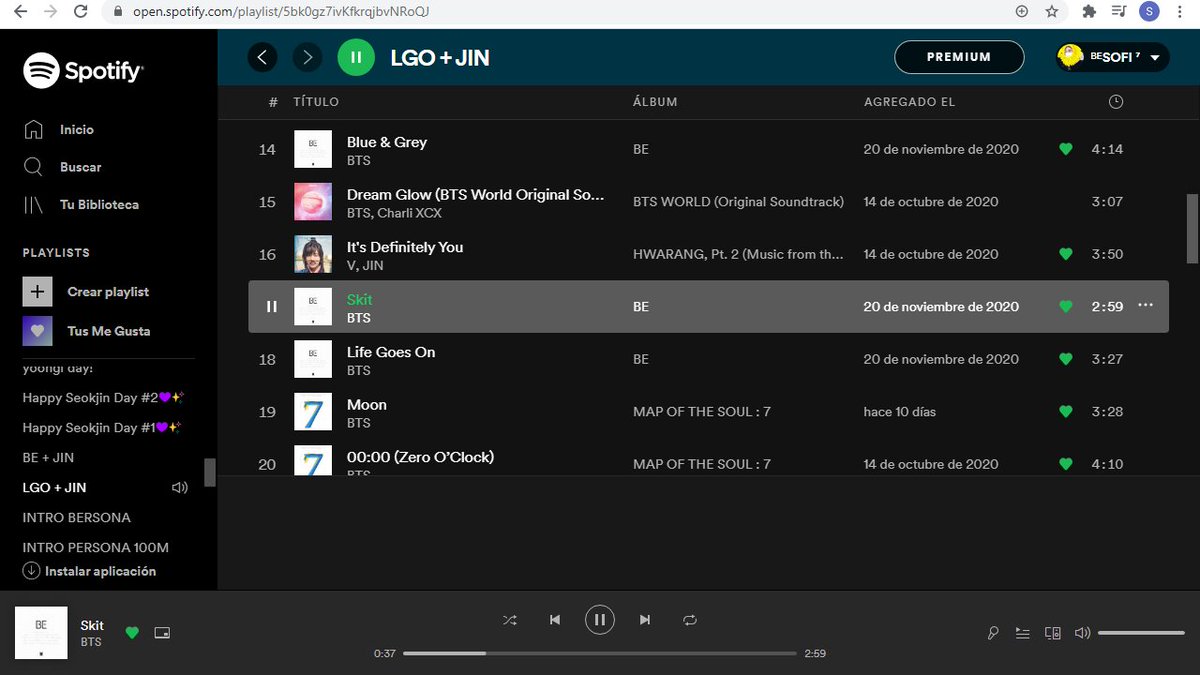Open the BE + JIN playlist
This screenshot has height=675, width=1200.
pos(48,458)
